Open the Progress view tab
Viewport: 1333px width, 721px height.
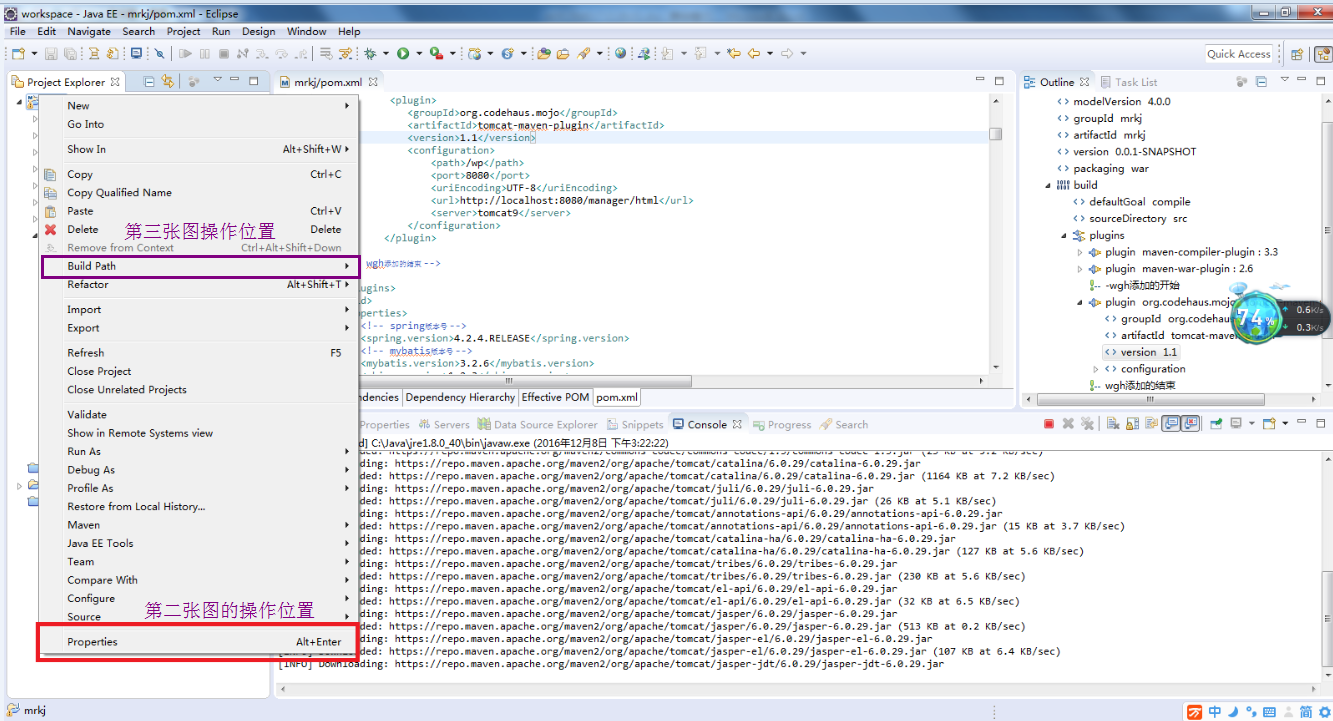[782, 424]
